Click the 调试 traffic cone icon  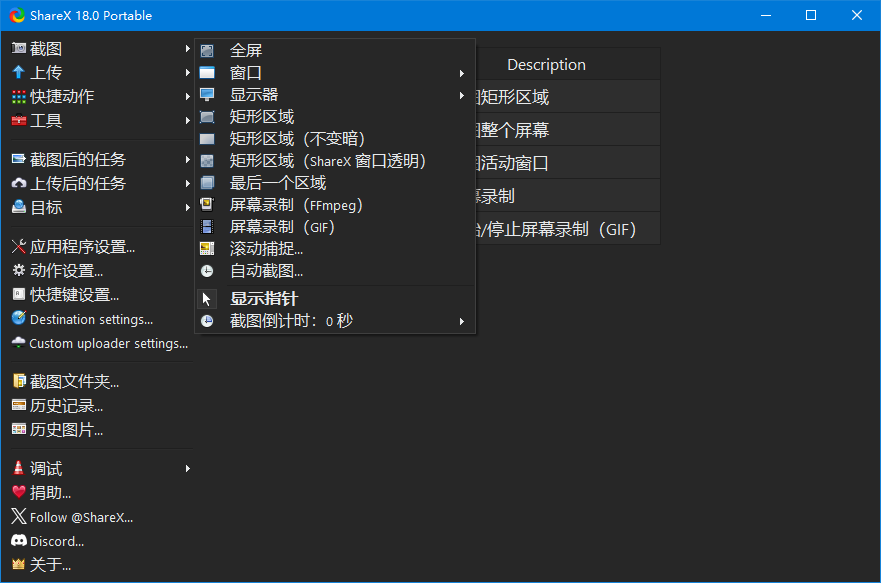(19, 468)
